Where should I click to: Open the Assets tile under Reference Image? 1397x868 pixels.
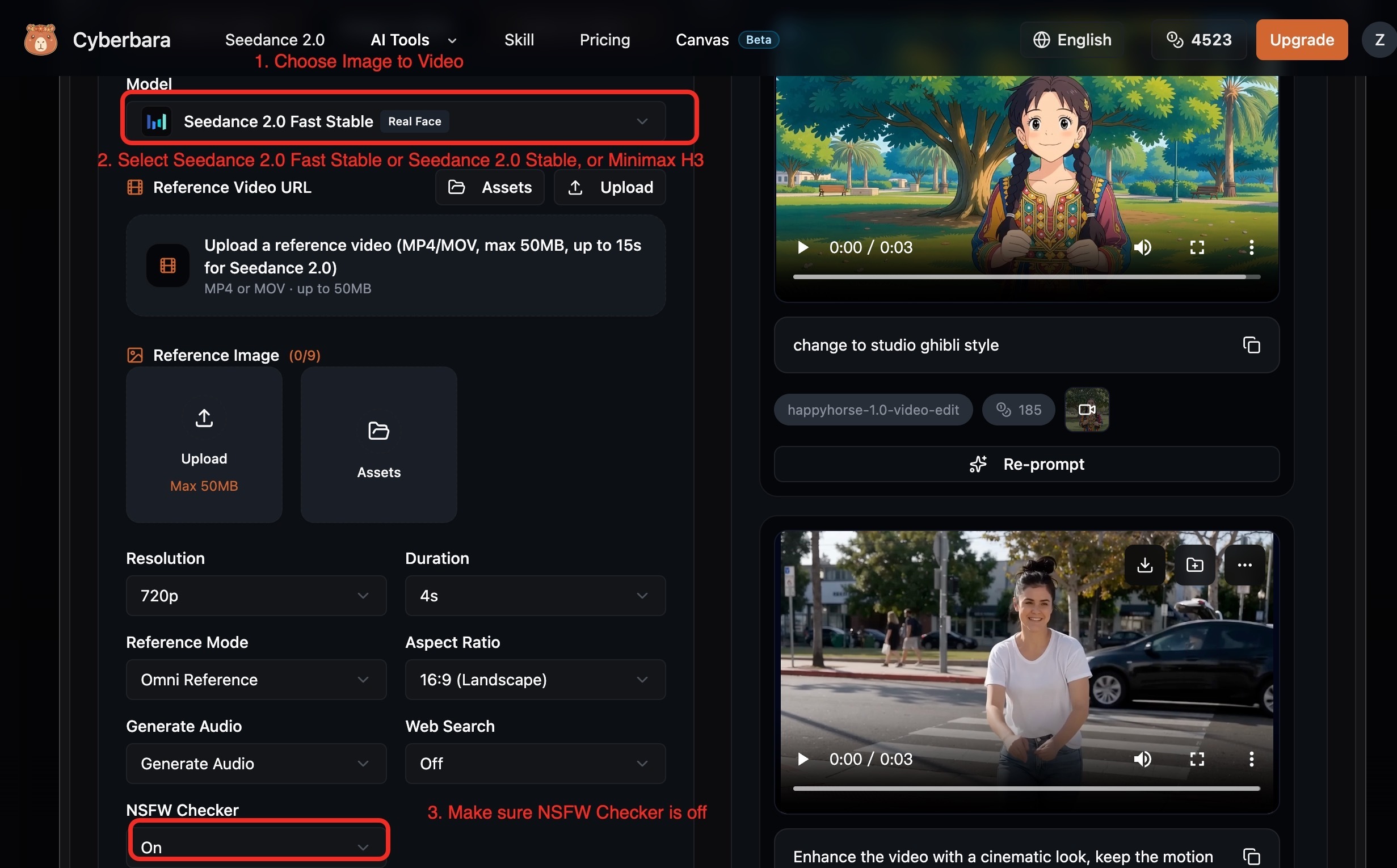pos(378,445)
